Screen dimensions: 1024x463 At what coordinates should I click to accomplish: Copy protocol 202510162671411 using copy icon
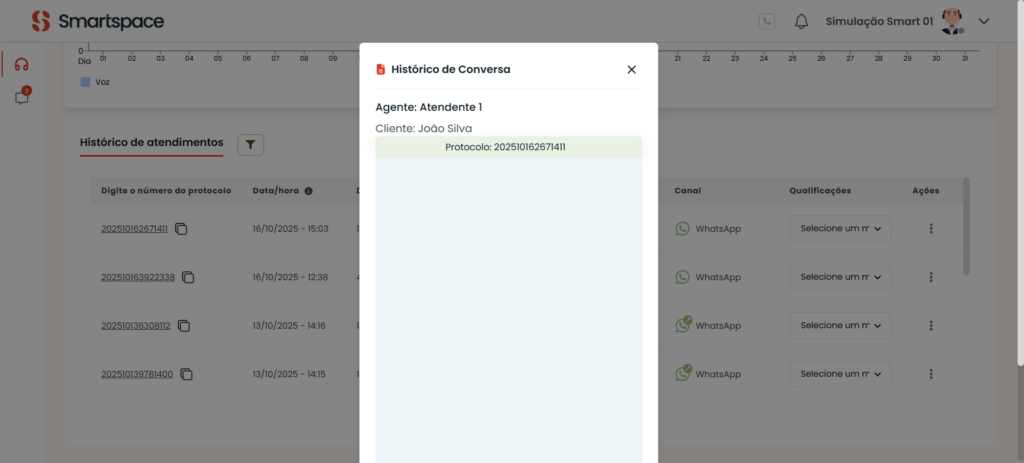[181, 229]
